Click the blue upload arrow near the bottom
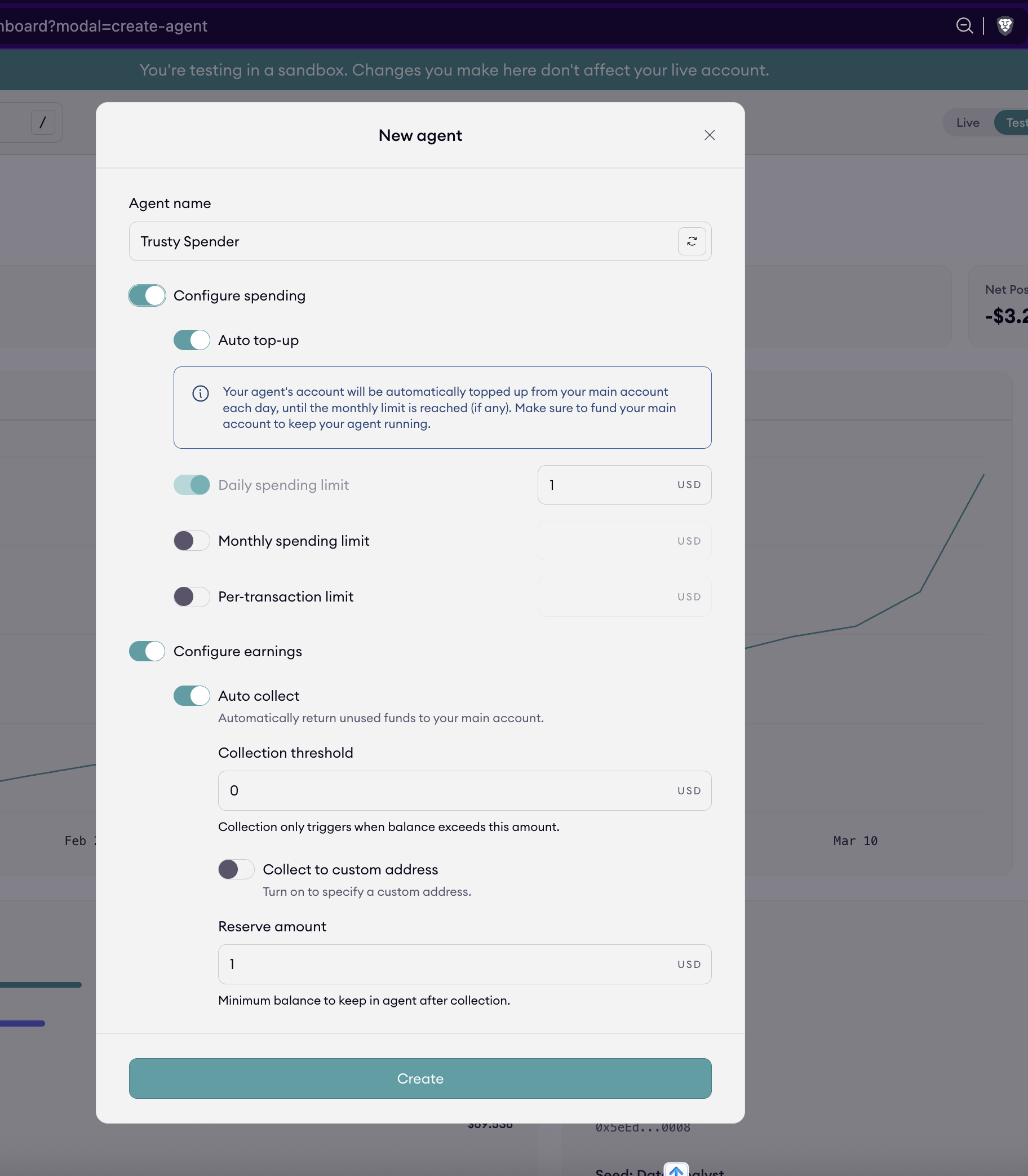This screenshot has height=1176, width=1028. pyautogui.click(x=676, y=1171)
